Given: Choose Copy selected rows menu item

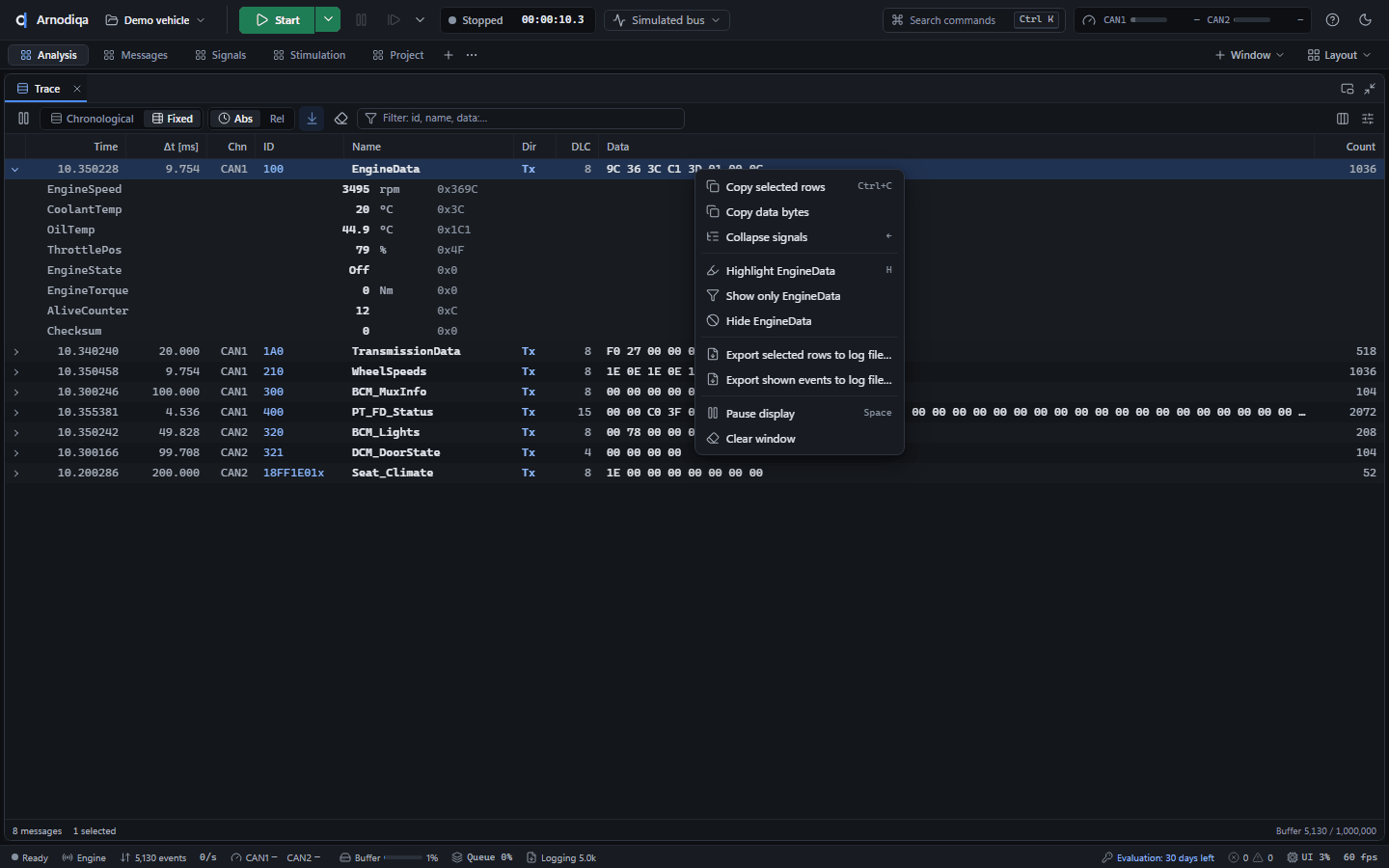Looking at the screenshot, I should (799, 187).
